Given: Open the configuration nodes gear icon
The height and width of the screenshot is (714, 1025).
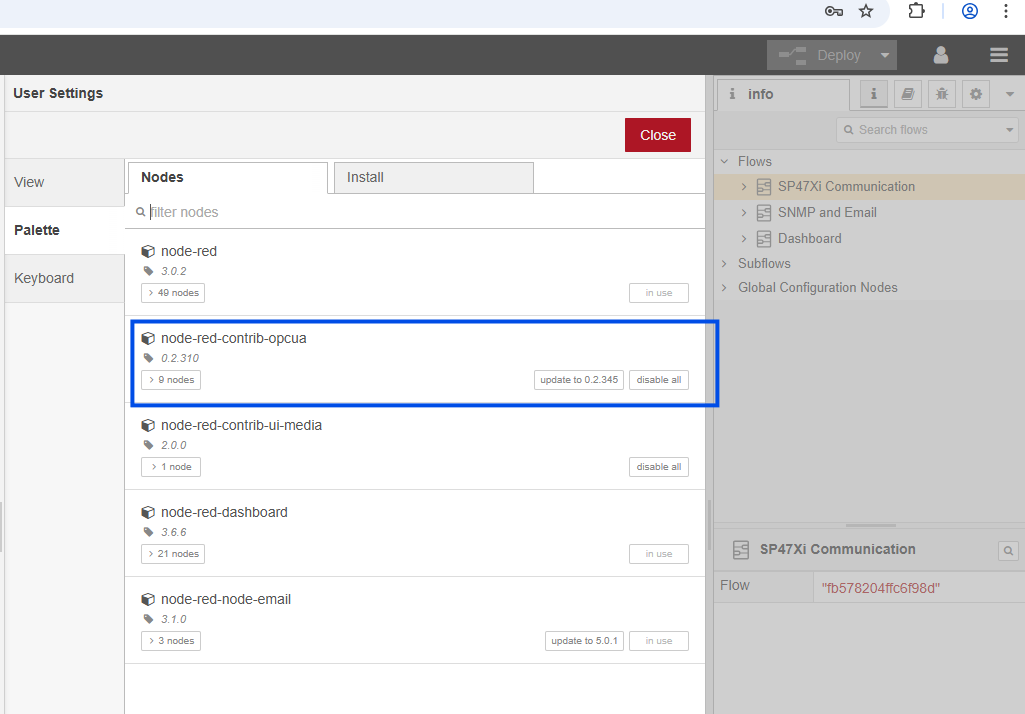Looking at the screenshot, I should (975, 94).
